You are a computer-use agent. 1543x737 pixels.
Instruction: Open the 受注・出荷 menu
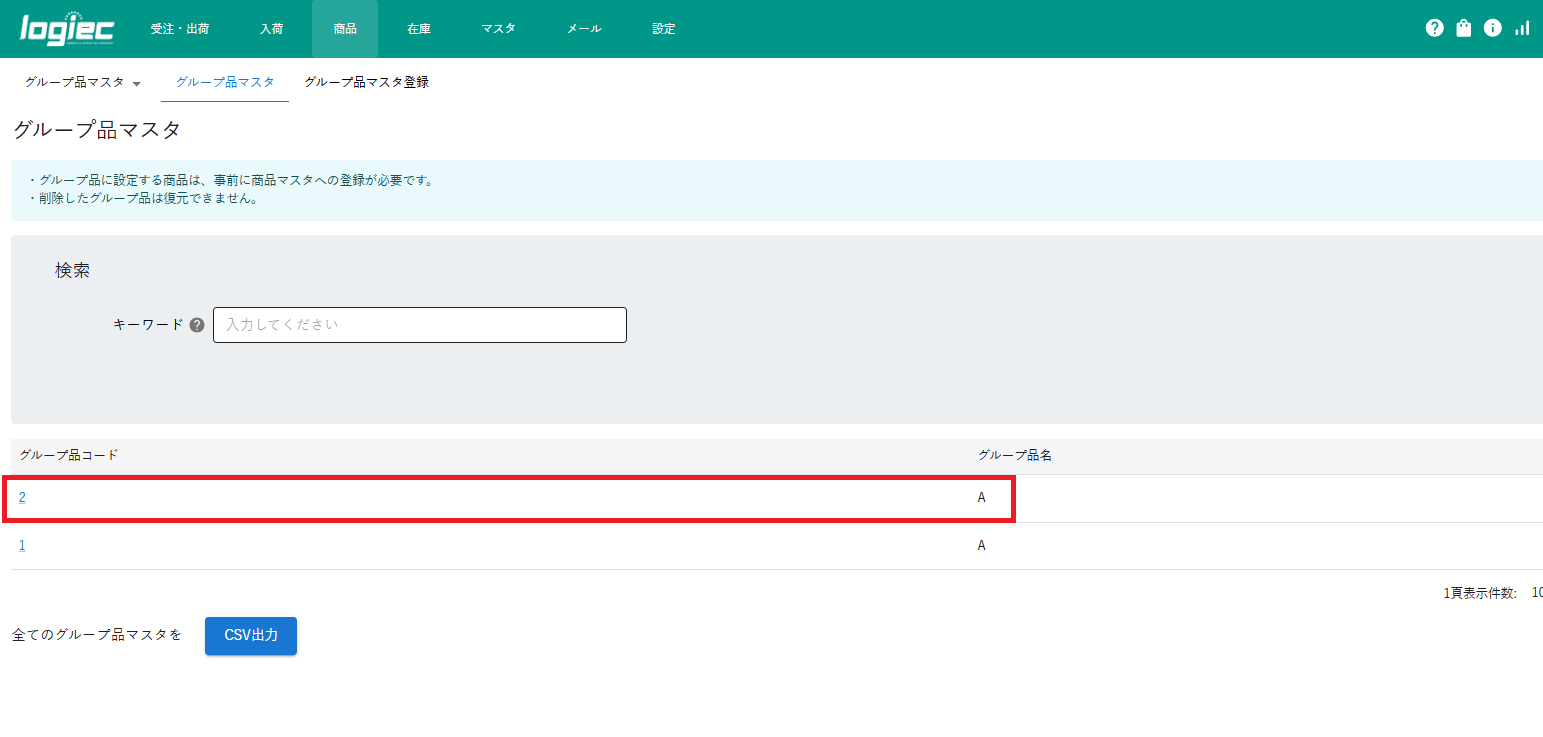(180, 29)
